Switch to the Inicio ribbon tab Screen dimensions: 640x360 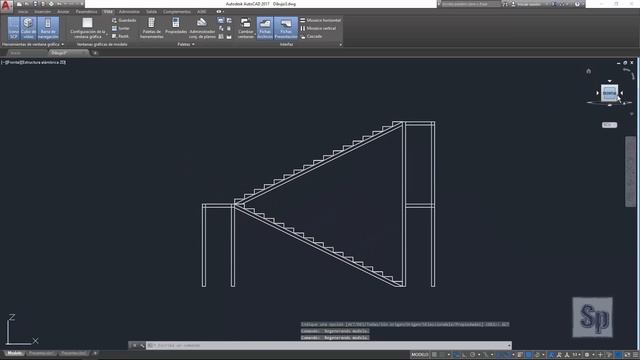pyautogui.click(x=23, y=12)
